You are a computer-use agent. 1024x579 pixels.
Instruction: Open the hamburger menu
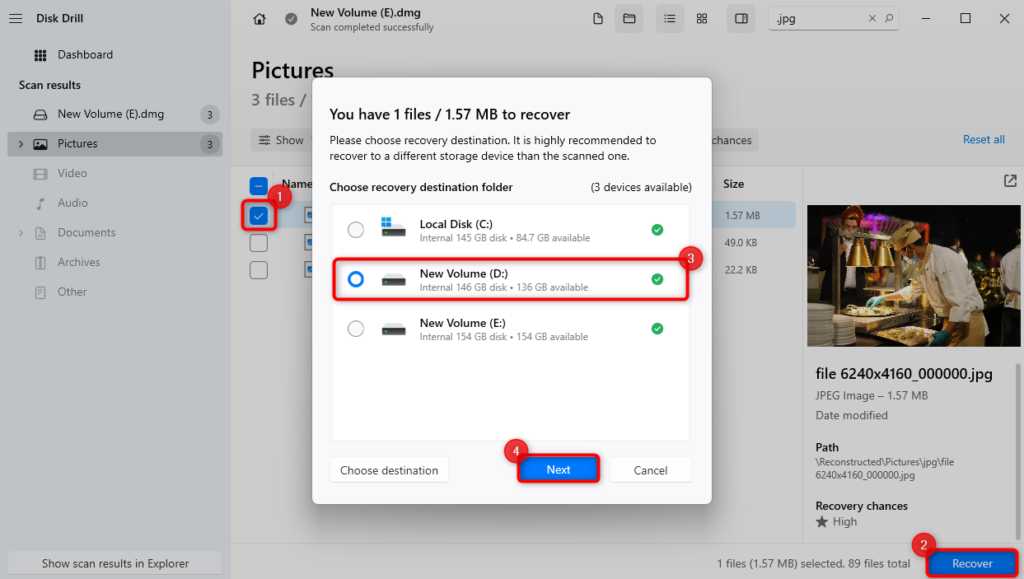pyautogui.click(x=15, y=17)
